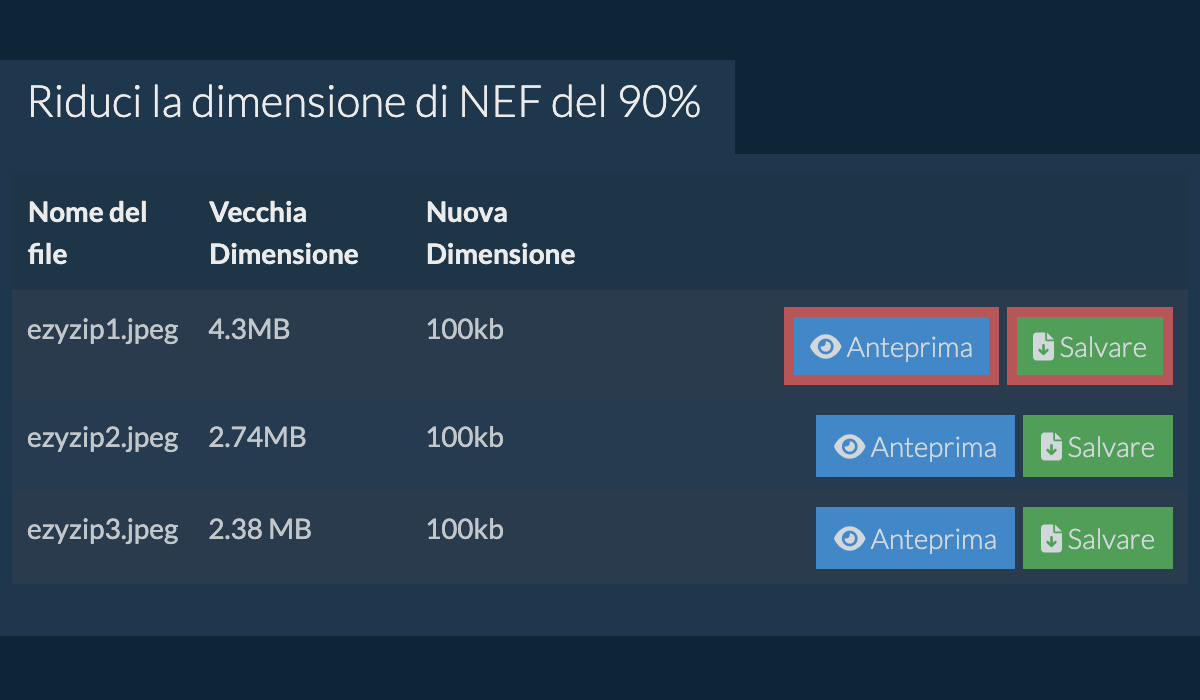1200x700 pixels.
Task: Click the "Nuova Dimensione" column header
Action: point(500,233)
